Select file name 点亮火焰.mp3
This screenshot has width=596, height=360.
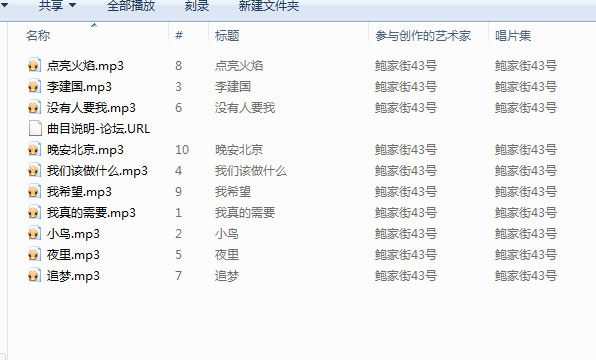click(x=85, y=66)
